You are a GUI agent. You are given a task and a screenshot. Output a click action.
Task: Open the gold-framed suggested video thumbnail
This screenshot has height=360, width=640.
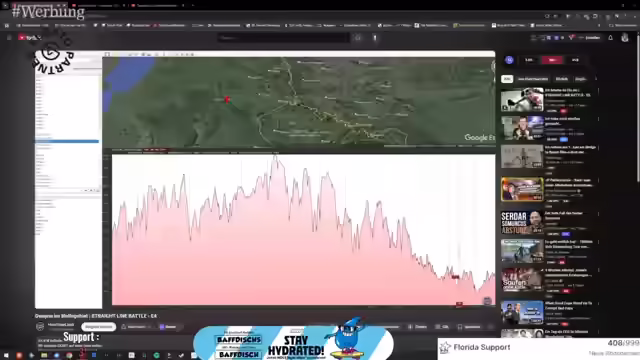tap(522, 189)
